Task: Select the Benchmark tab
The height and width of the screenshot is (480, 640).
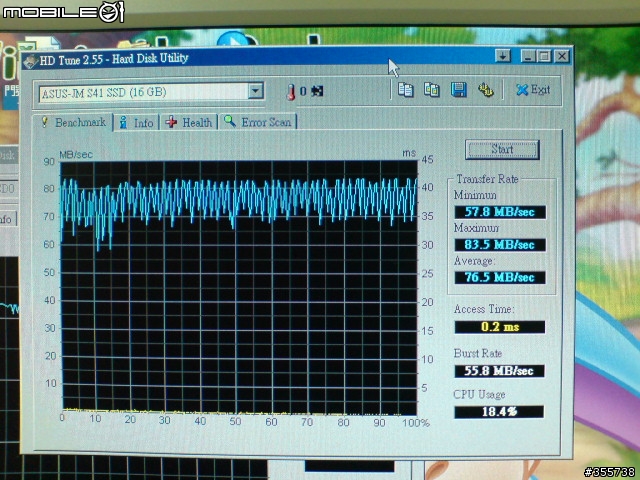Action: point(73,122)
